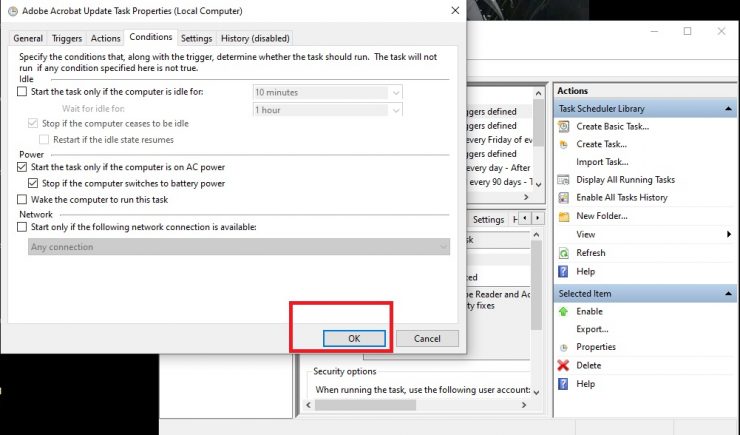740x435 pixels.
Task: Click the clock icon in the dialog title bar
Action: point(13,11)
